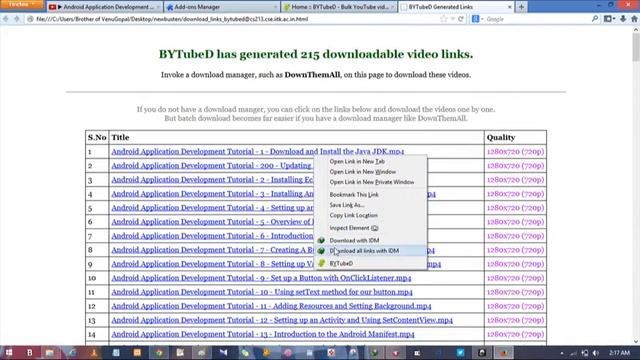This screenshot has height=360, width=640.
Task: Open the Twitter app in taskbar
Action: tap(460, 352)
